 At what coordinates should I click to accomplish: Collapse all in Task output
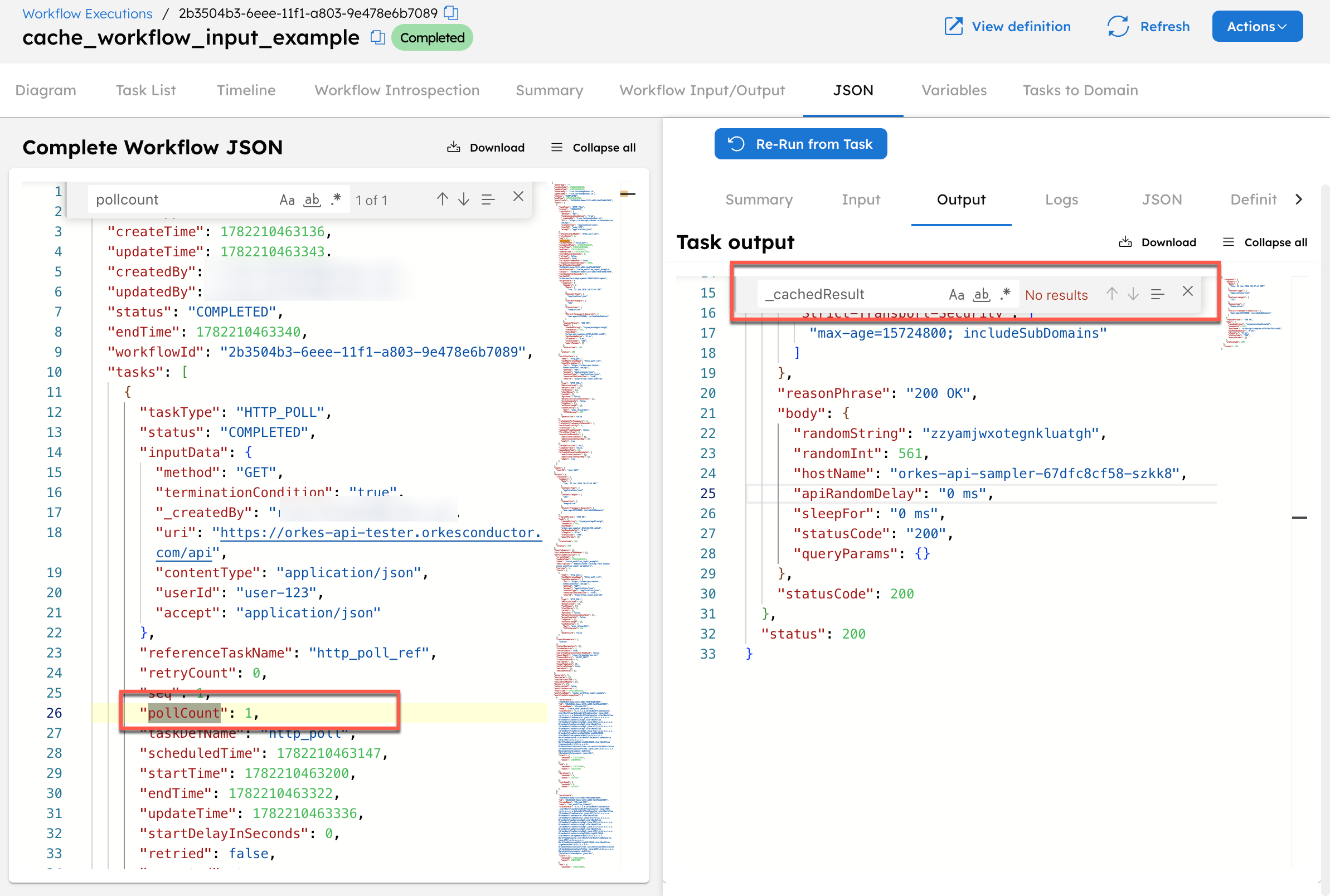[1265, 242]
